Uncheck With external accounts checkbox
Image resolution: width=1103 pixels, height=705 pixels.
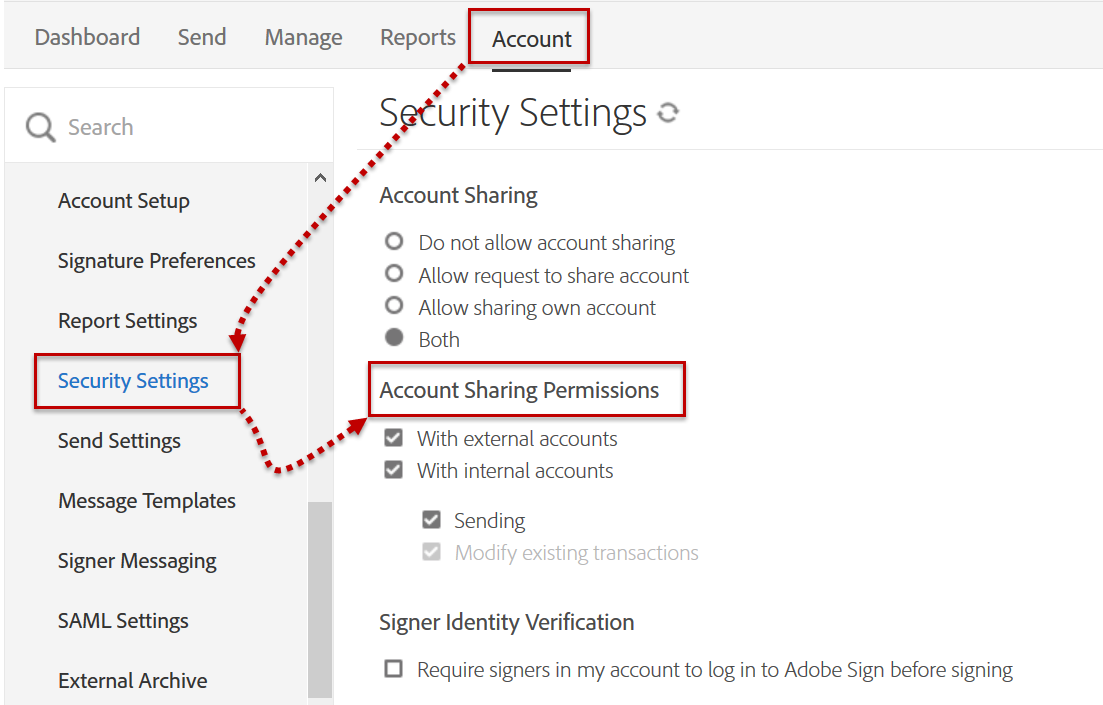pos(394,438)
